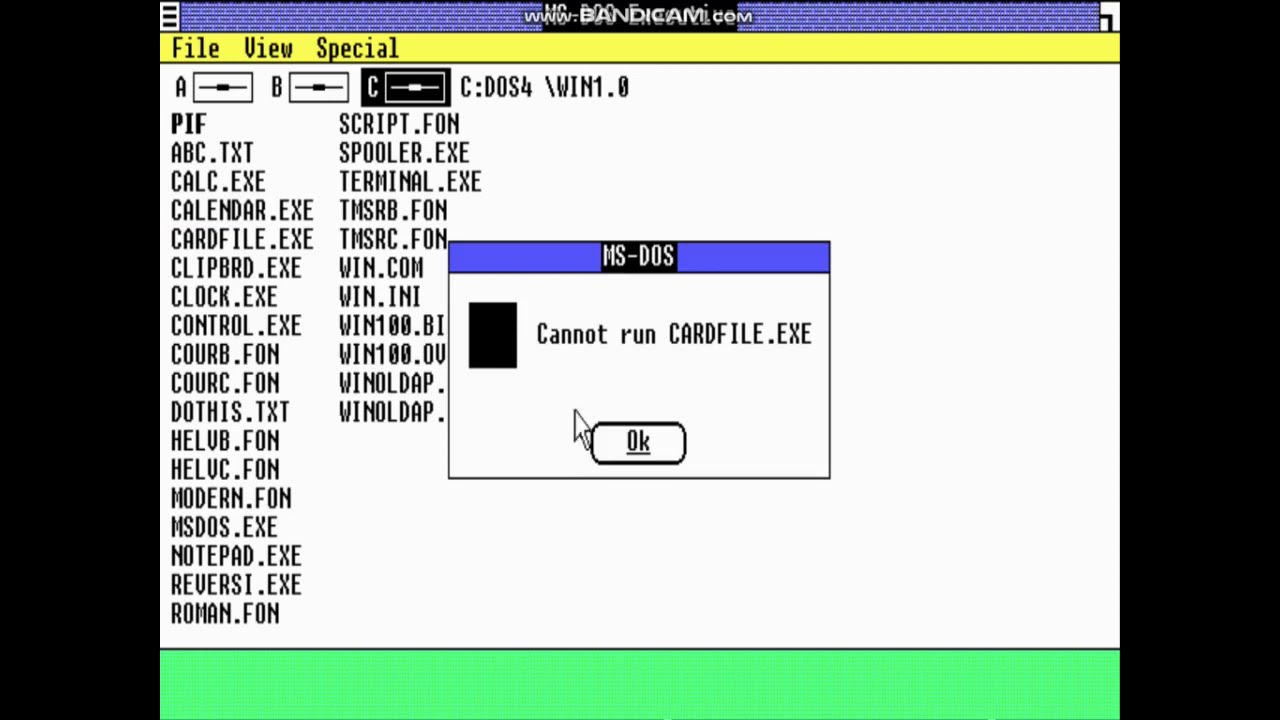Select MSDOS.EXE in the file list
This screenshot has height=720, width=1280.
pyautogui.click(x=224, y=528)
